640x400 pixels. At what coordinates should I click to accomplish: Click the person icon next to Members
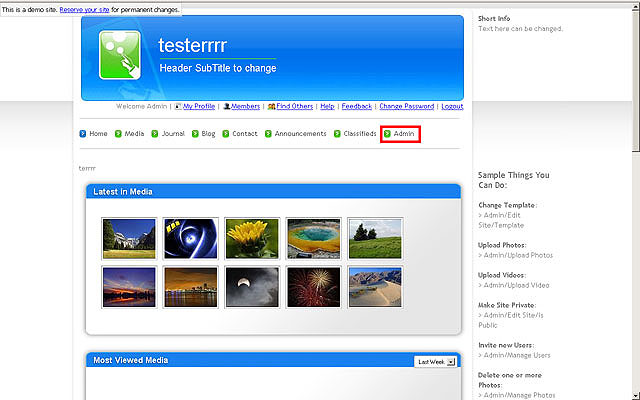(227, 106)
